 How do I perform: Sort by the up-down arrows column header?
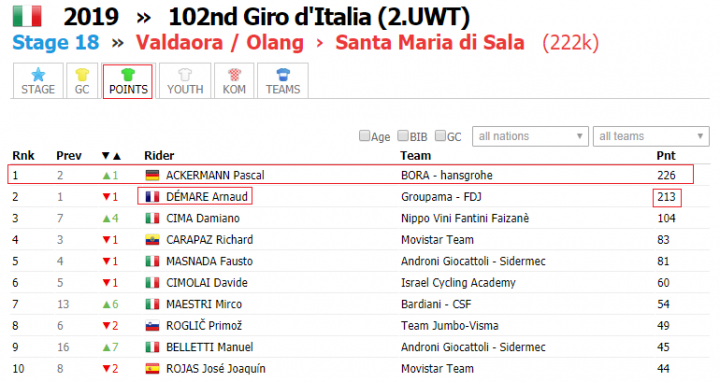pyautogui.click(x=111, y=156)
